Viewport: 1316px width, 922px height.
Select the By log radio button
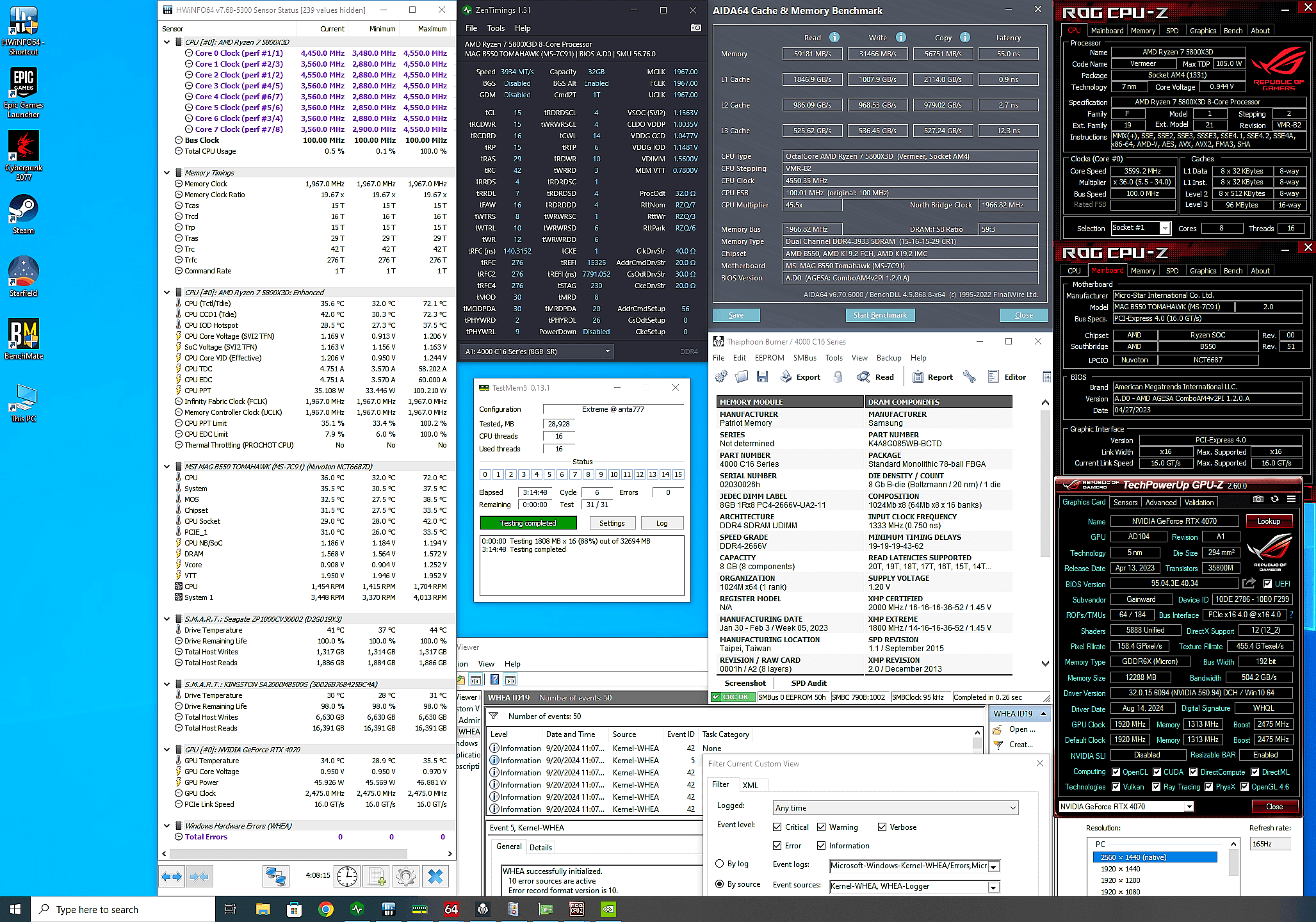720,864
